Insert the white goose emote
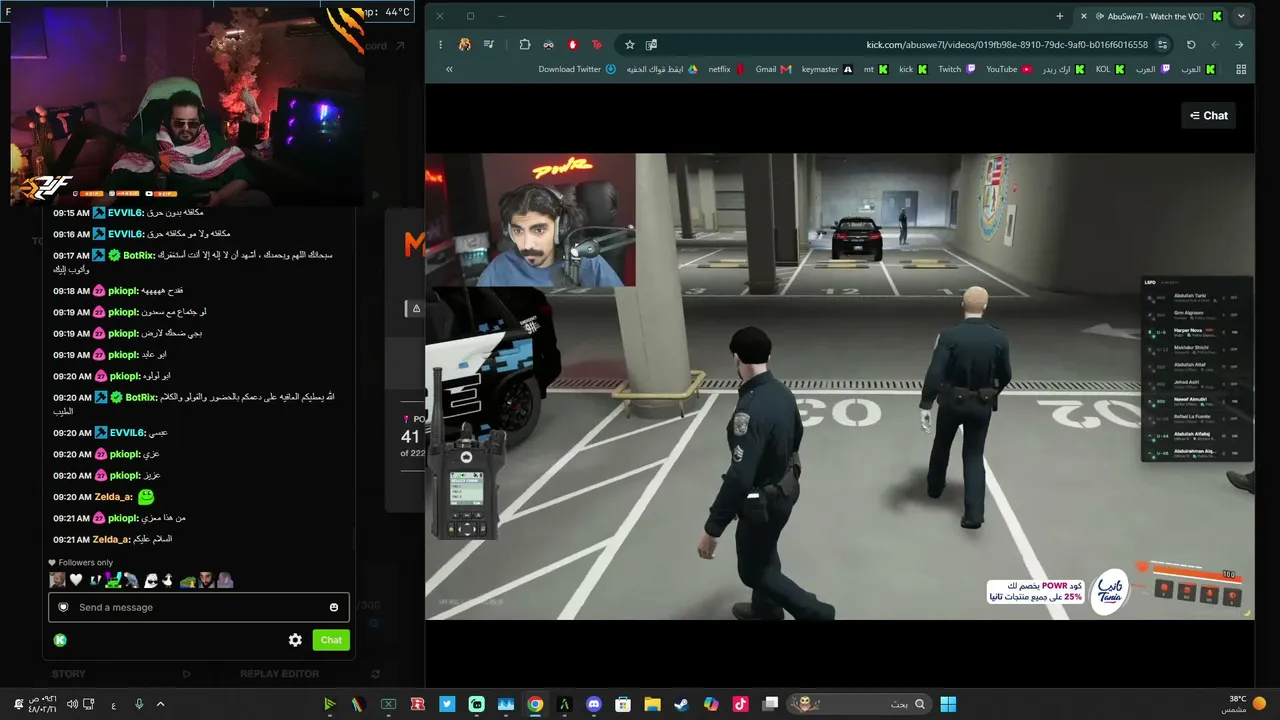Image resolution: width=1280 pixels, height=720 pixels. [x=167, y=580]
